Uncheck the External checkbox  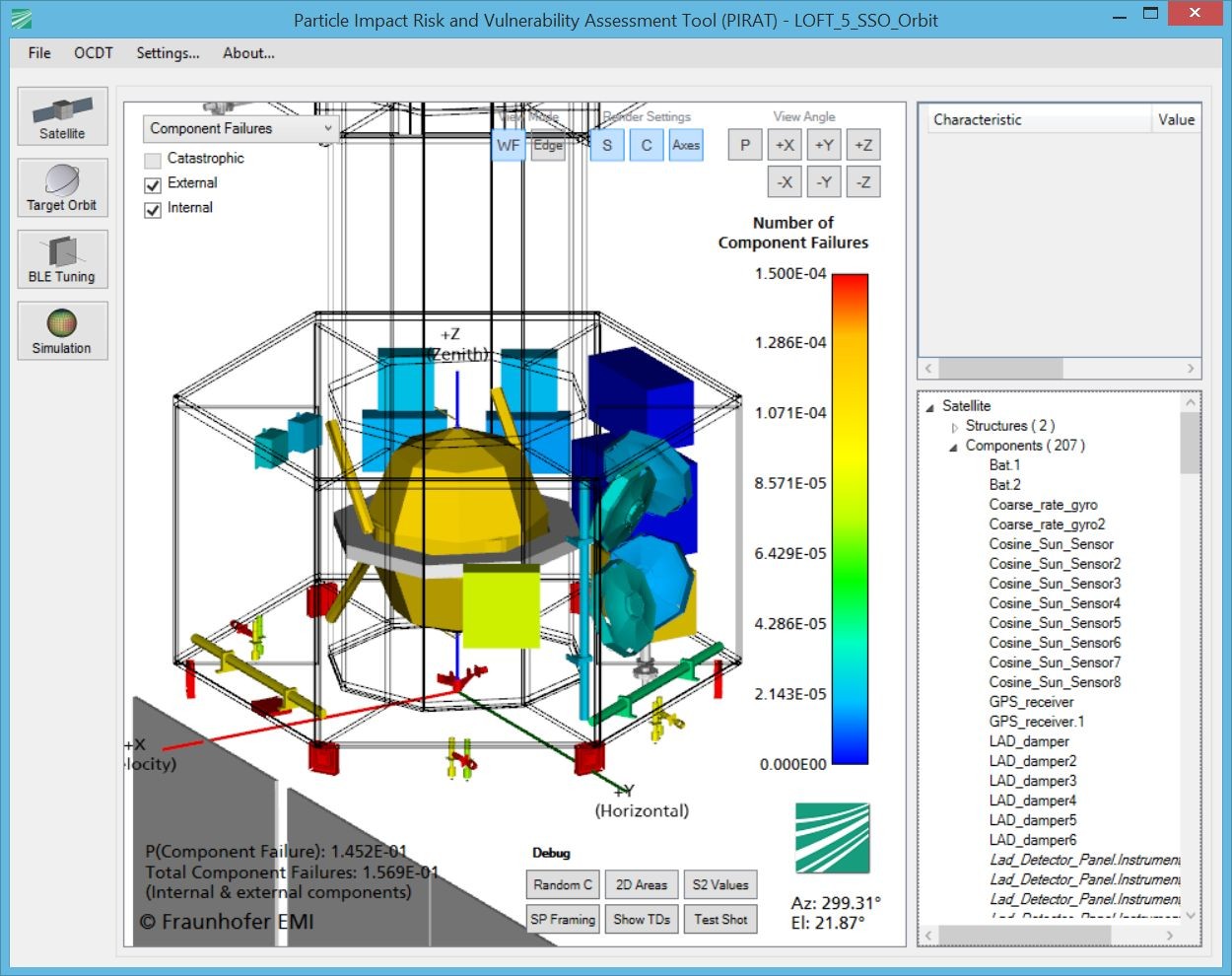coord(153,184)
